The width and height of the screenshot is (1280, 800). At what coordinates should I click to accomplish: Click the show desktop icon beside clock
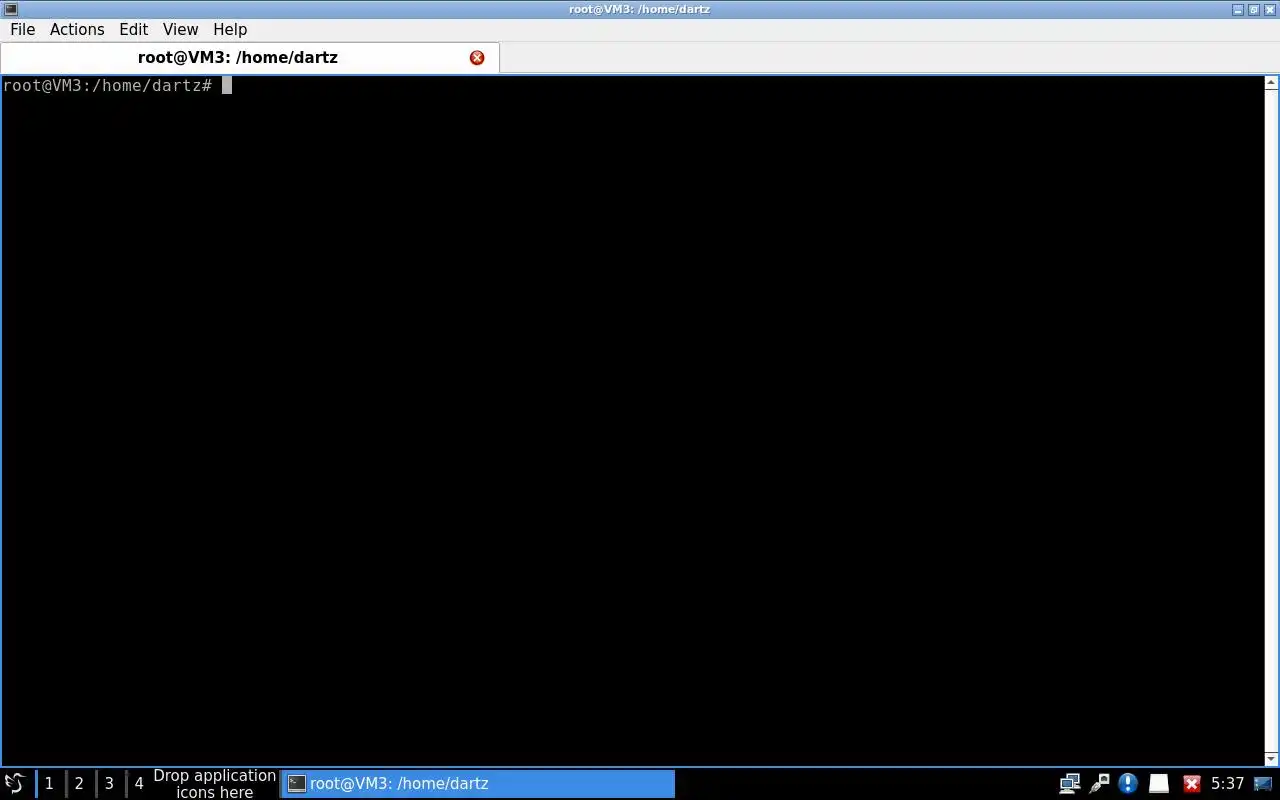pos(1263,783)
